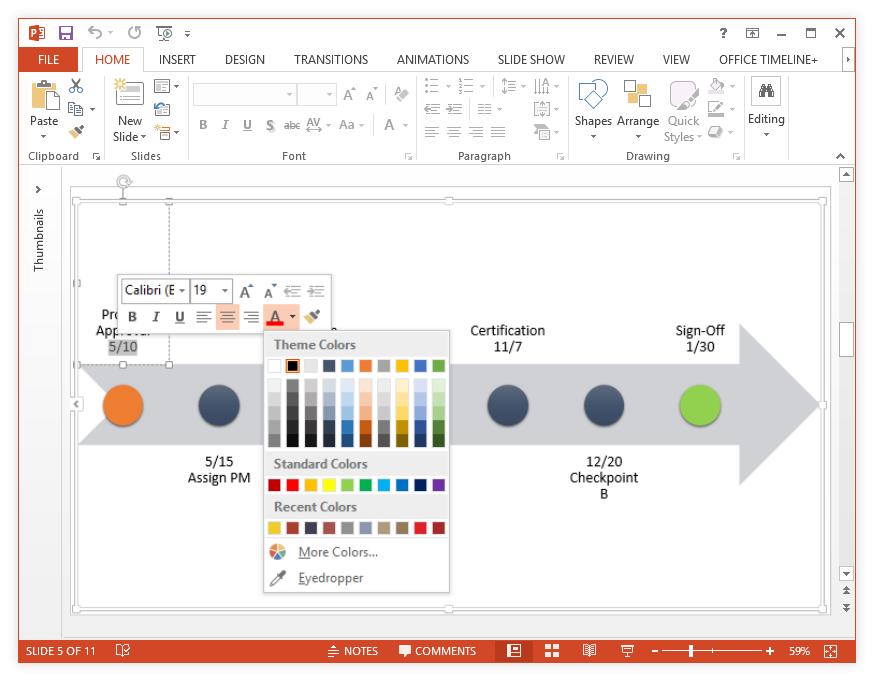The height and width of the screenshot is (681, 874).
Task: Switch to Slide Sorter view icon
Action: pos(552,650)
